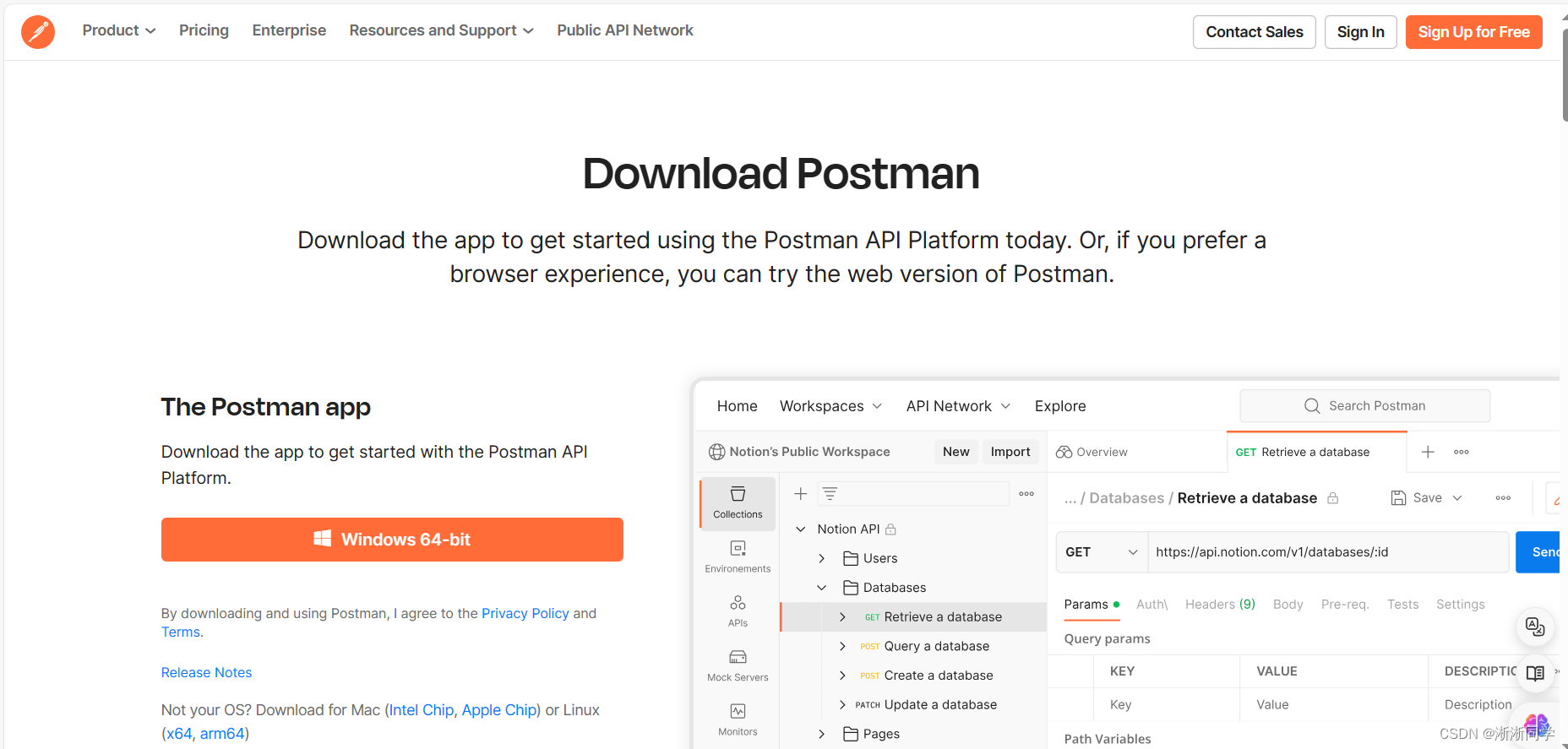Click the plus icon to open new tab

pyautogui.click(x=1428, y=452)
